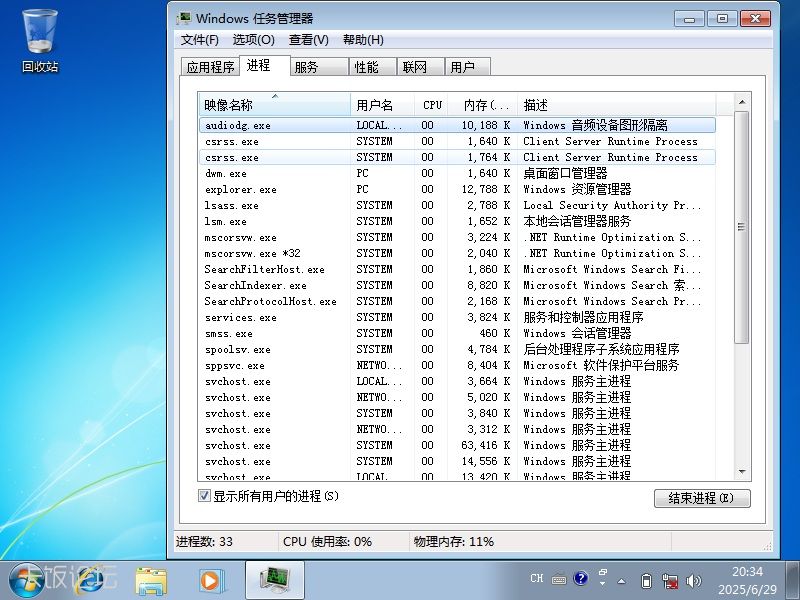Open language bar options dropdown
The image size is (800, 600).
(603, 583)
